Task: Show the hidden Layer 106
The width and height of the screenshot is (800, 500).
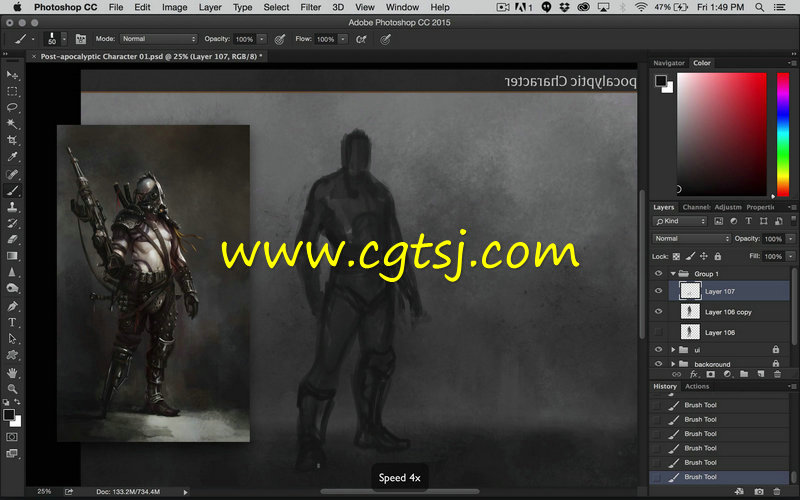Action: [658, 332]
